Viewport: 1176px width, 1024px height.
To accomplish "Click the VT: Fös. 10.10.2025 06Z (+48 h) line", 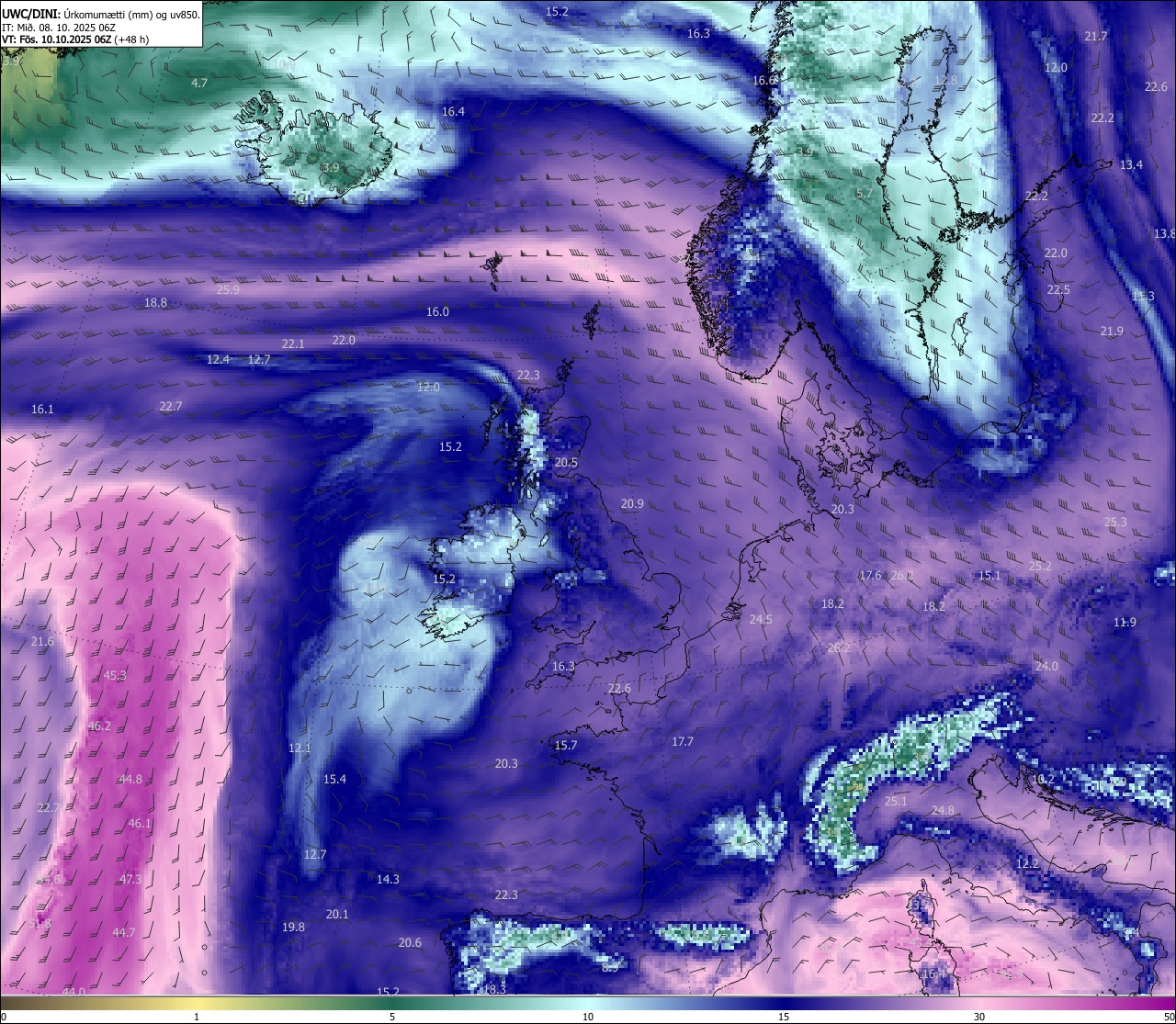I will click(x=75, y=39).
